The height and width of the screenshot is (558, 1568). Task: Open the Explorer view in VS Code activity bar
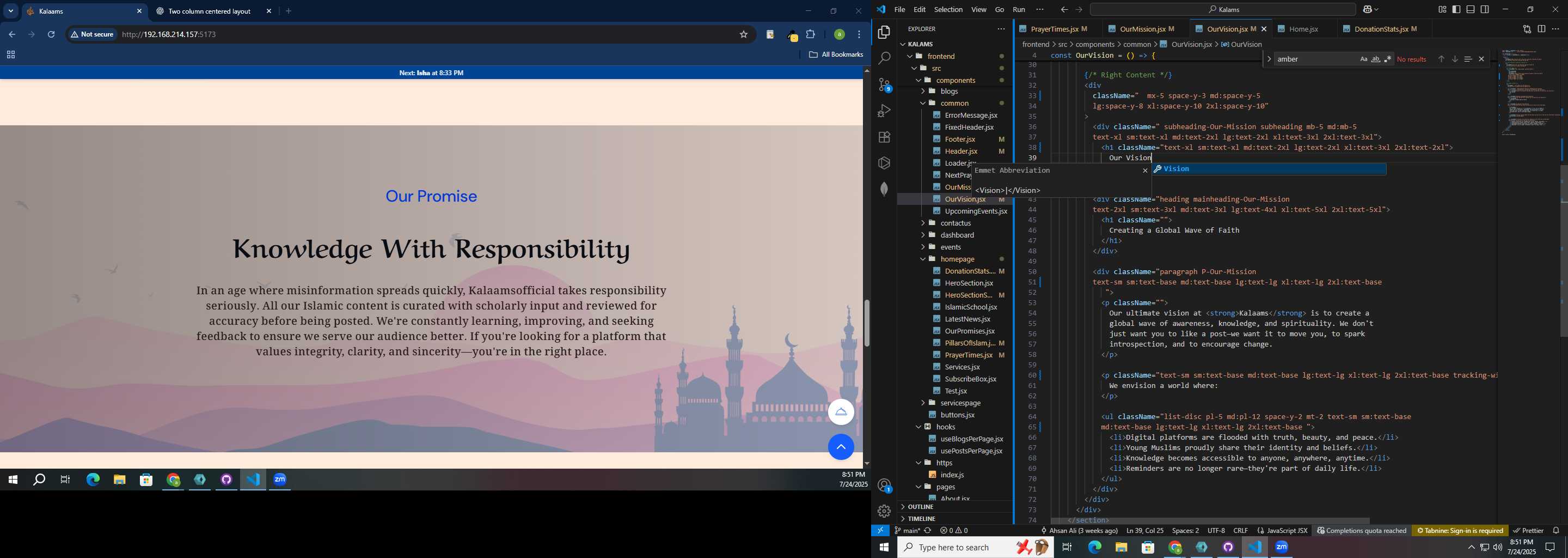884,32
